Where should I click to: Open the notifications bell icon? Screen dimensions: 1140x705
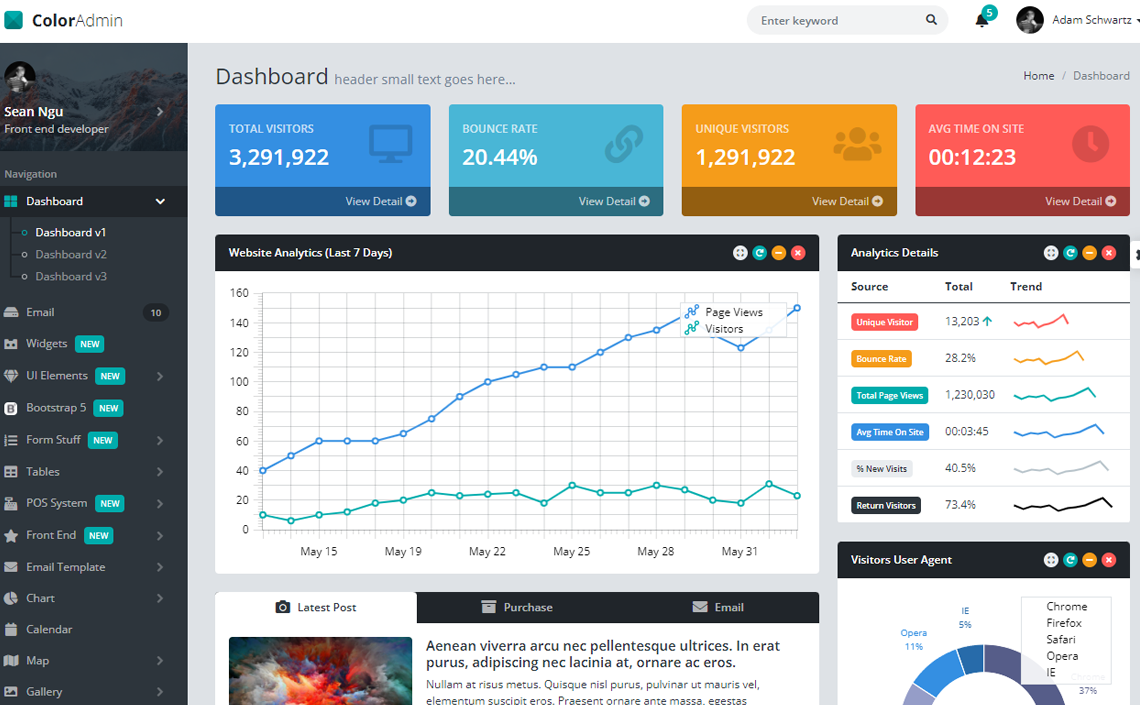[x=982, y=20]
